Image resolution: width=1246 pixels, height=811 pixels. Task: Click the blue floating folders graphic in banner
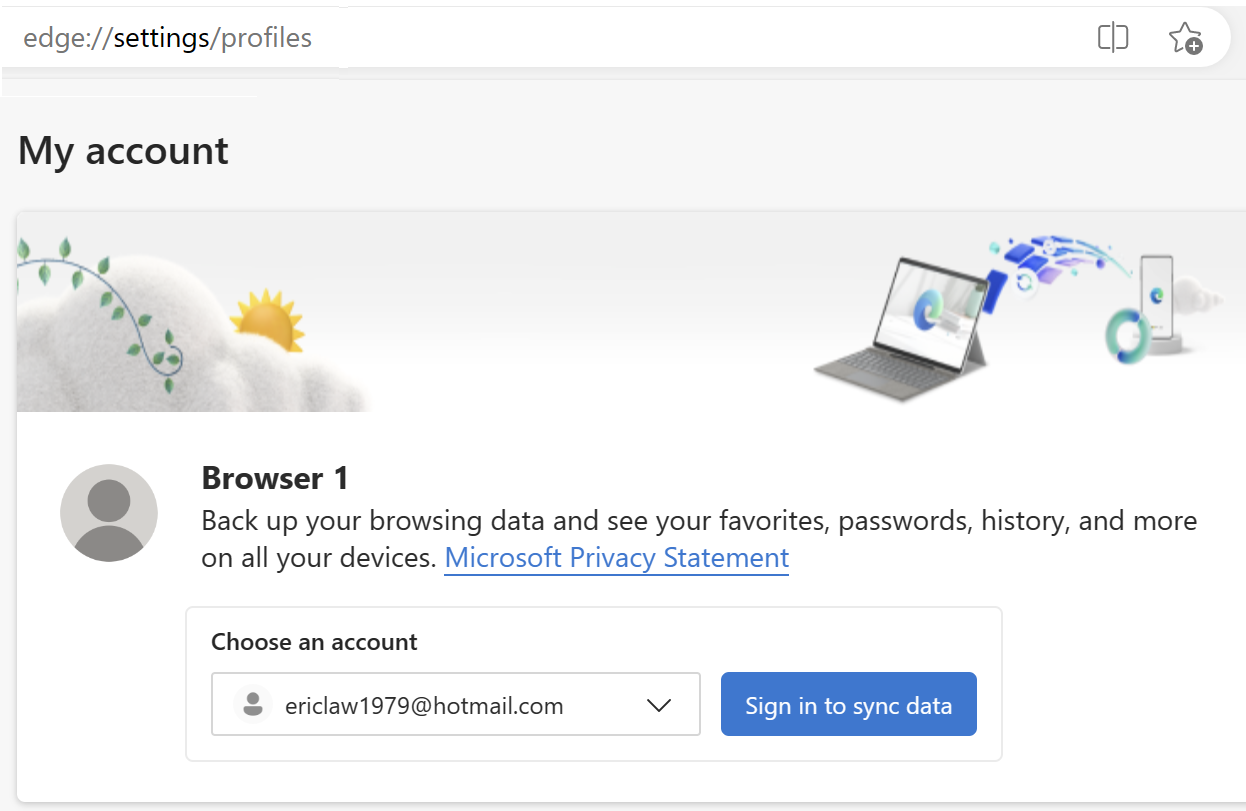click(x=1040, y=262)
